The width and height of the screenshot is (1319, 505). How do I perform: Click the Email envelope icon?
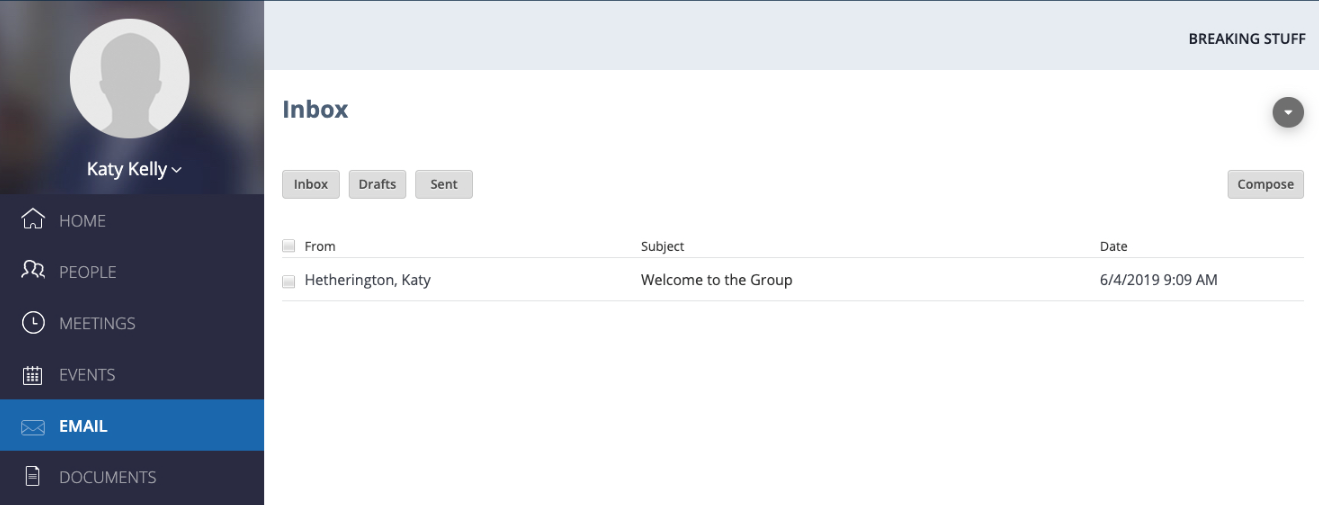pyautogui.click(x=33, y=427)
